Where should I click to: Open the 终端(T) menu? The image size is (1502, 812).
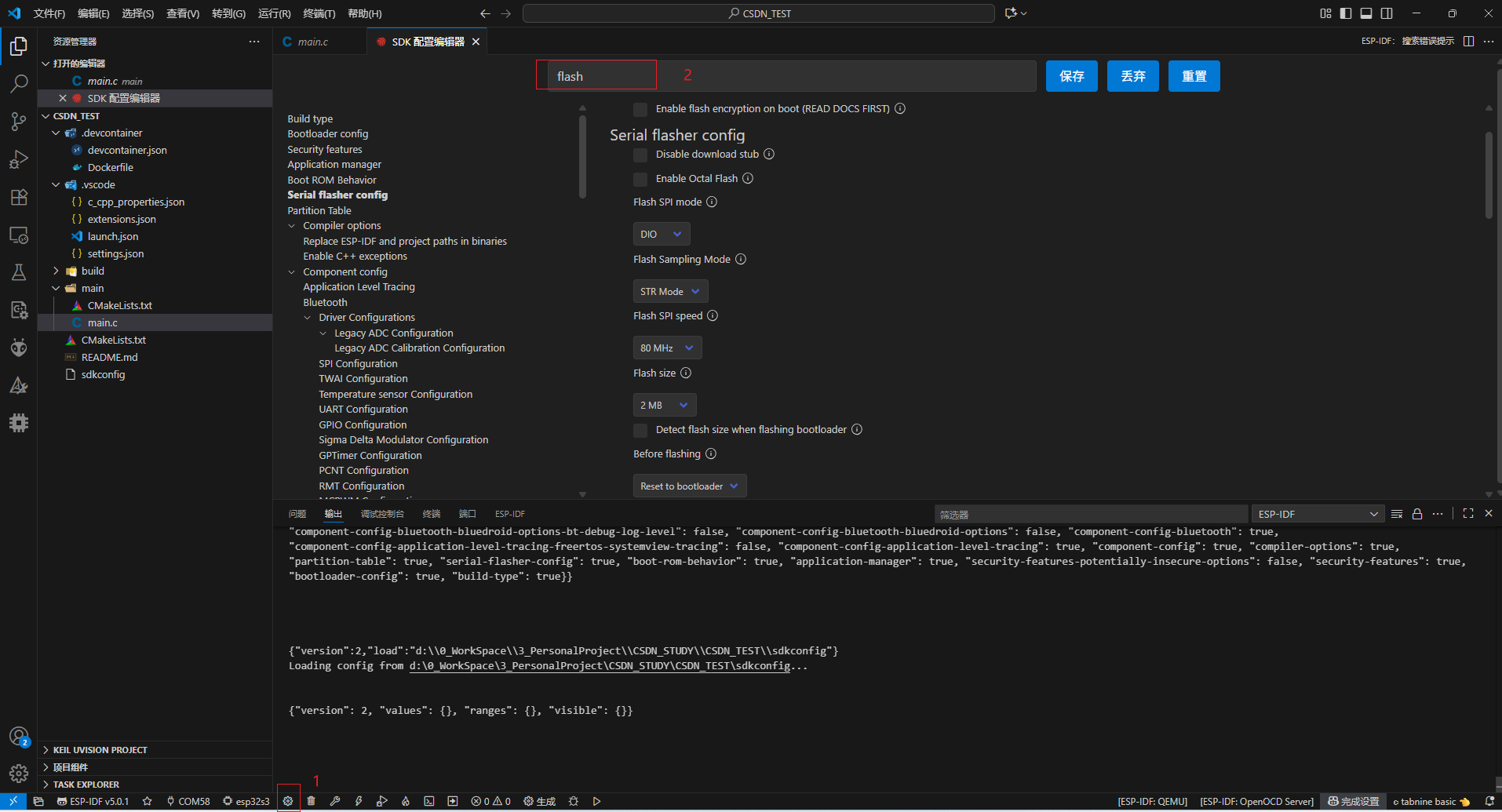(319, 13)
